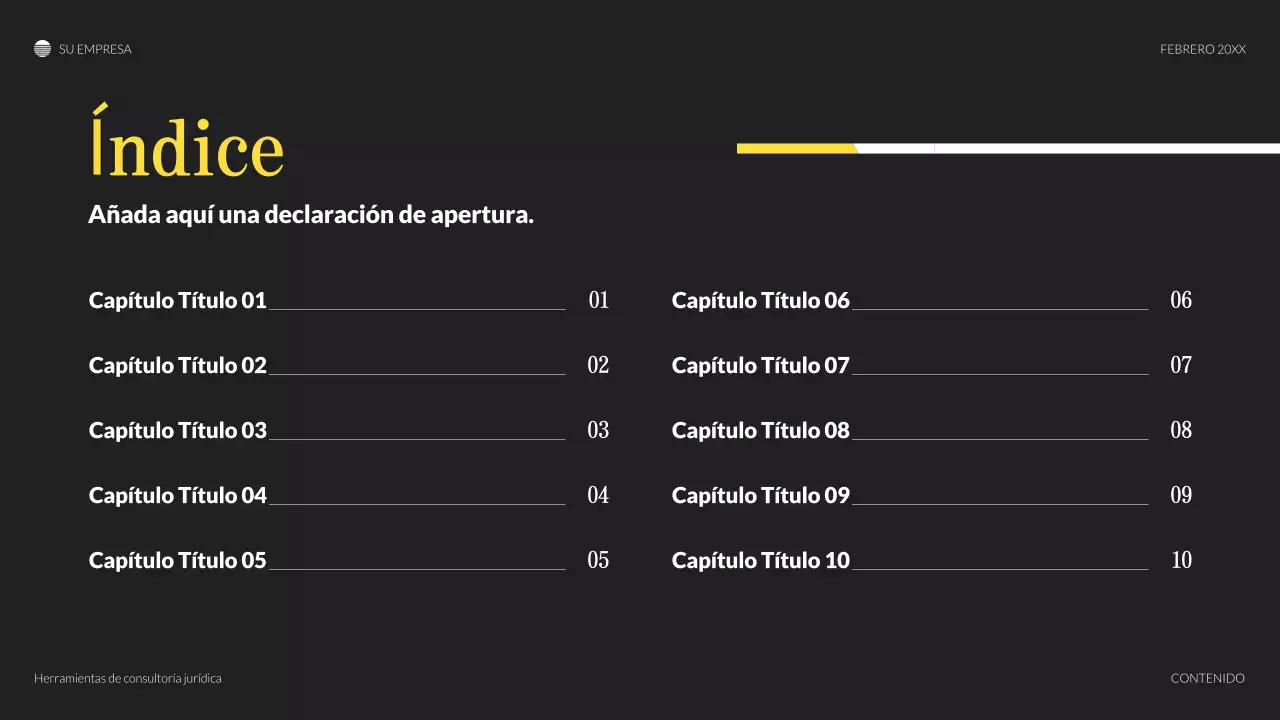The width and height of the screenshot is (1280, 720).
Task: Click page number 09
Action: point(1181,495)
